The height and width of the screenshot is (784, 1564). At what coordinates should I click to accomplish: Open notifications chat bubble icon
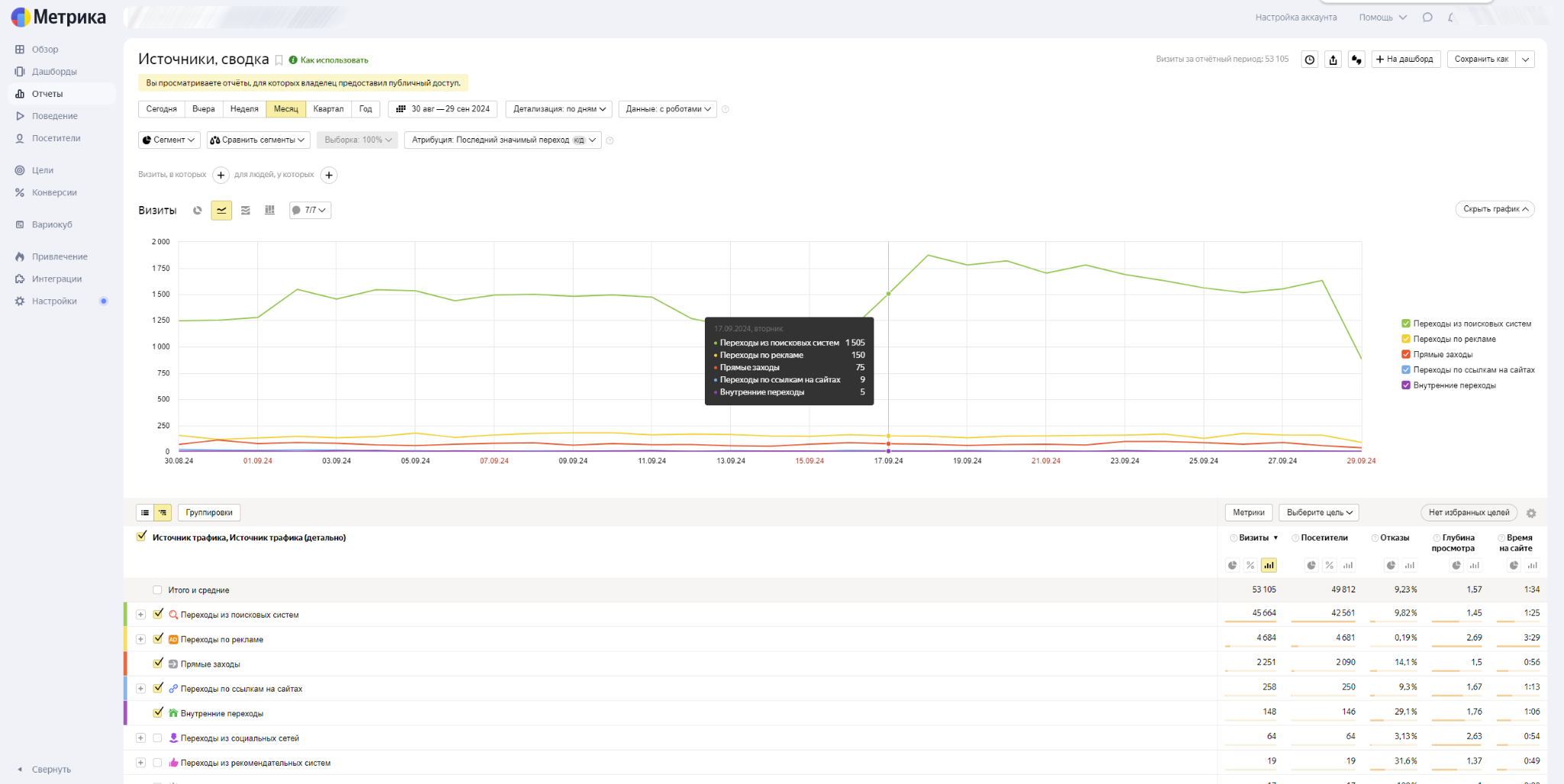pos(1427,18)
